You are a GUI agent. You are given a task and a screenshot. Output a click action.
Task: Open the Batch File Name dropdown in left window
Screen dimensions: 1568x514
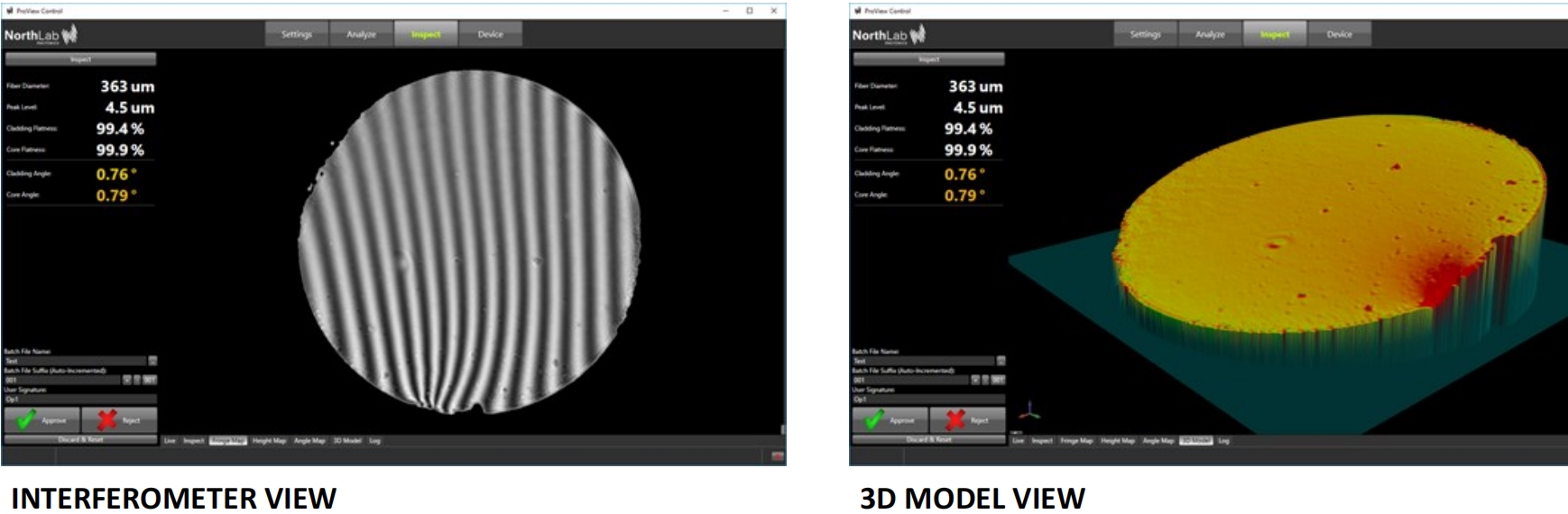(152, 361)
